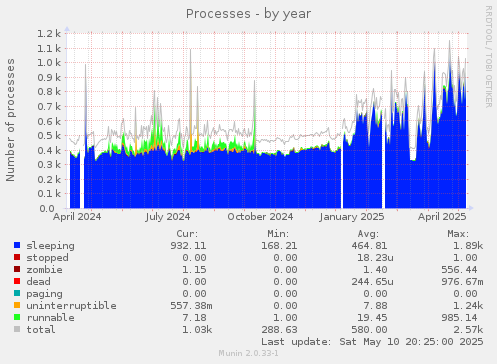Click dead average value 244.65u

[x=372, y=282]
